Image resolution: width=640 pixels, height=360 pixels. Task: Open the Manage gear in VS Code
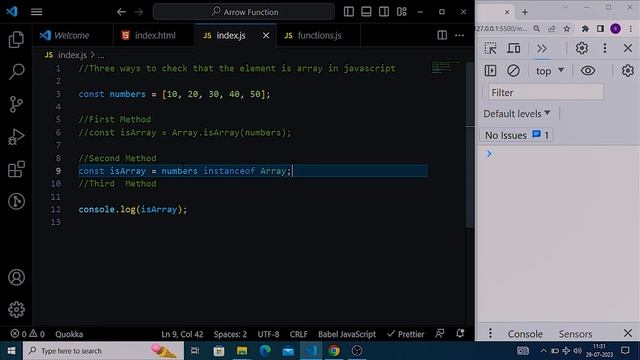coord(16,309)
